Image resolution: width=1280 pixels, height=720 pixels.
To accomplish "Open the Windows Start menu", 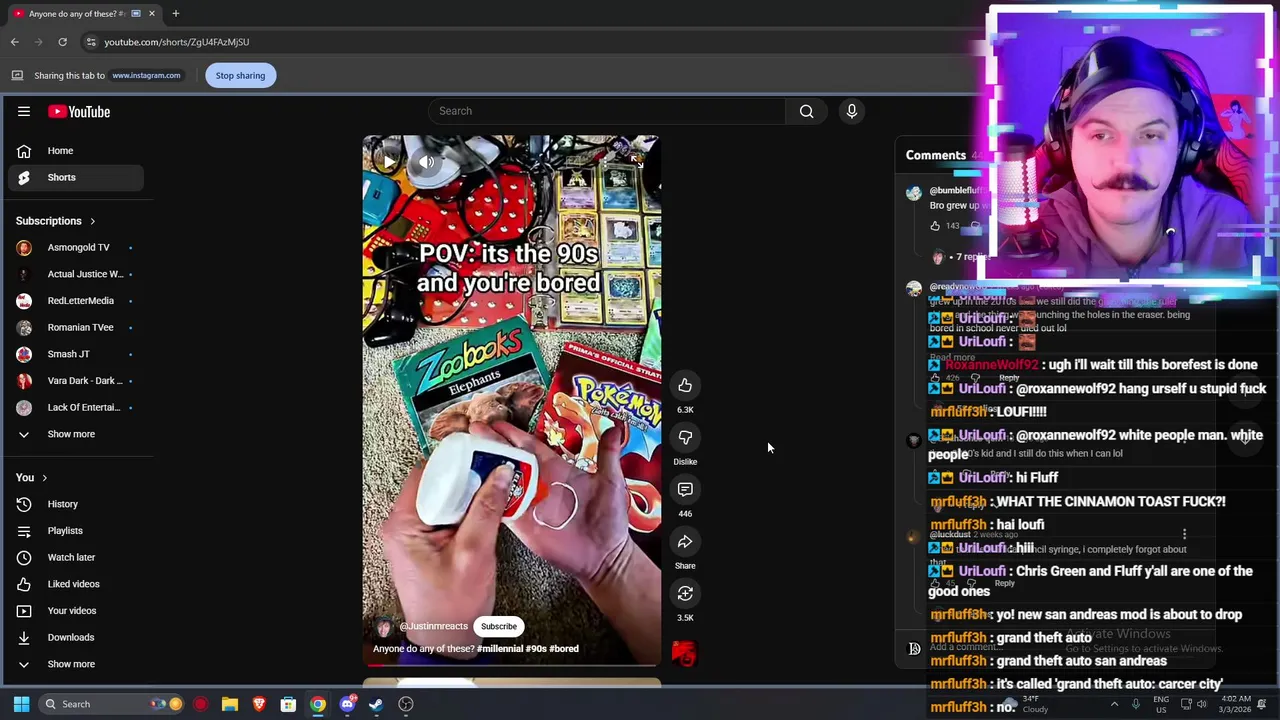I will tap(21, 704).
